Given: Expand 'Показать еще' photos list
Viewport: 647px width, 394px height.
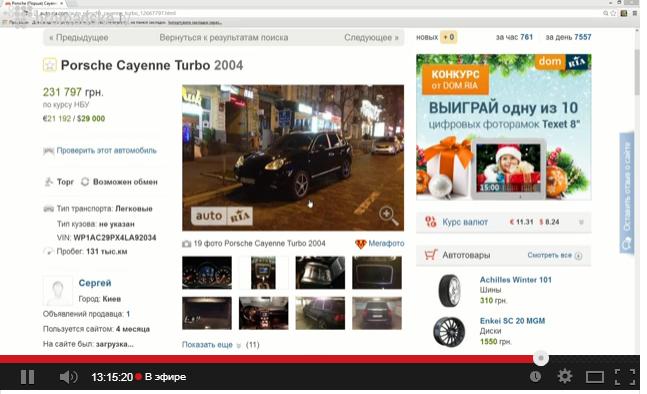Looking at the screenshot, I should click(207, 344).
